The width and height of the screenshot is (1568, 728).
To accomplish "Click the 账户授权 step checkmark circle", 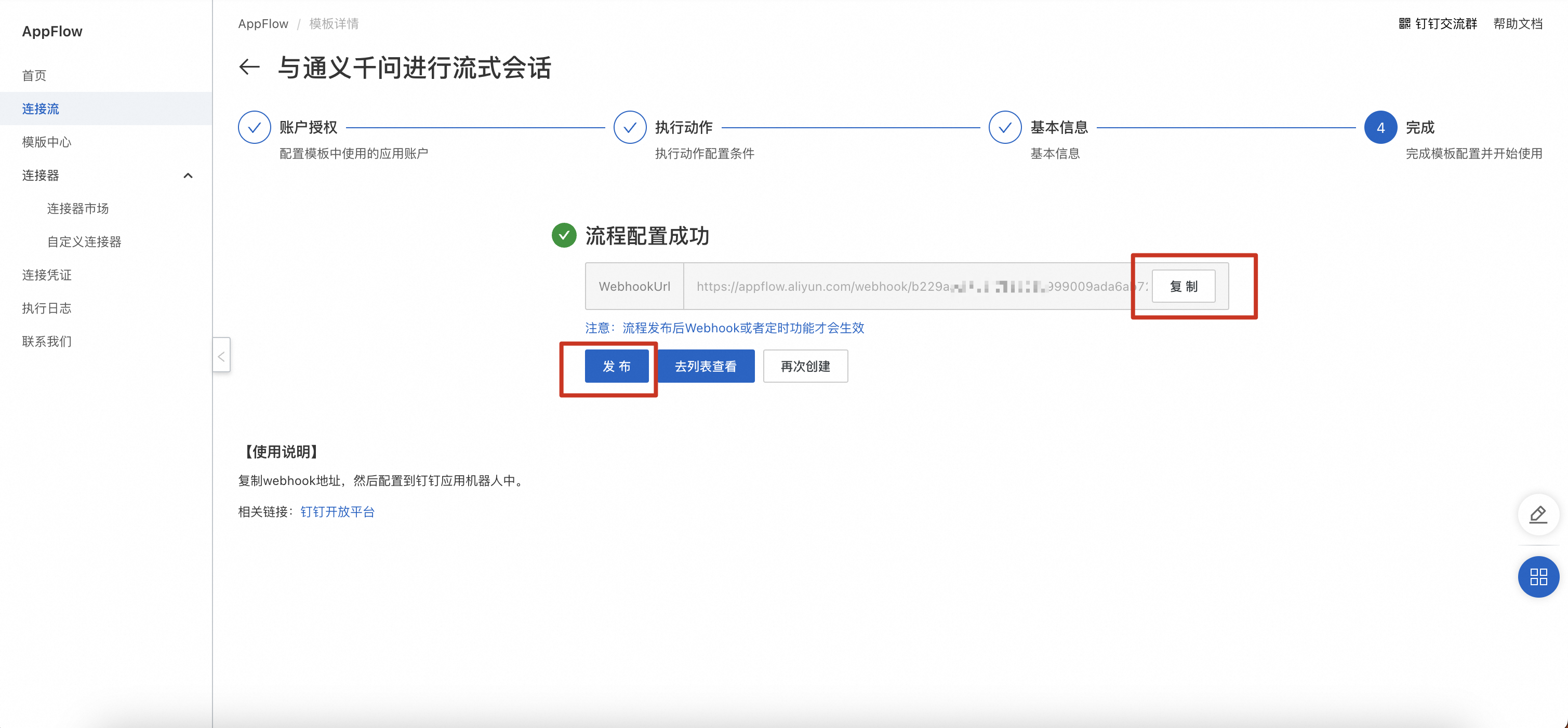I will coord(255,128).
